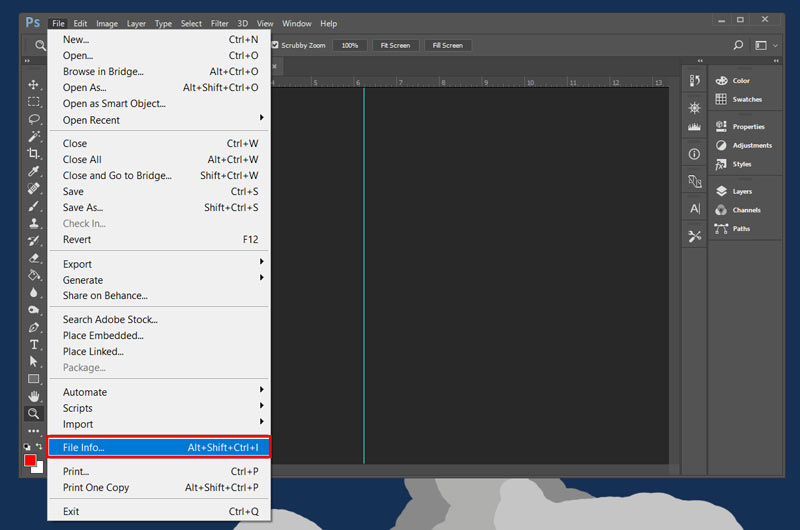Open the Layers panel
The width and height of the screenshot is (800, 530).
735,191
